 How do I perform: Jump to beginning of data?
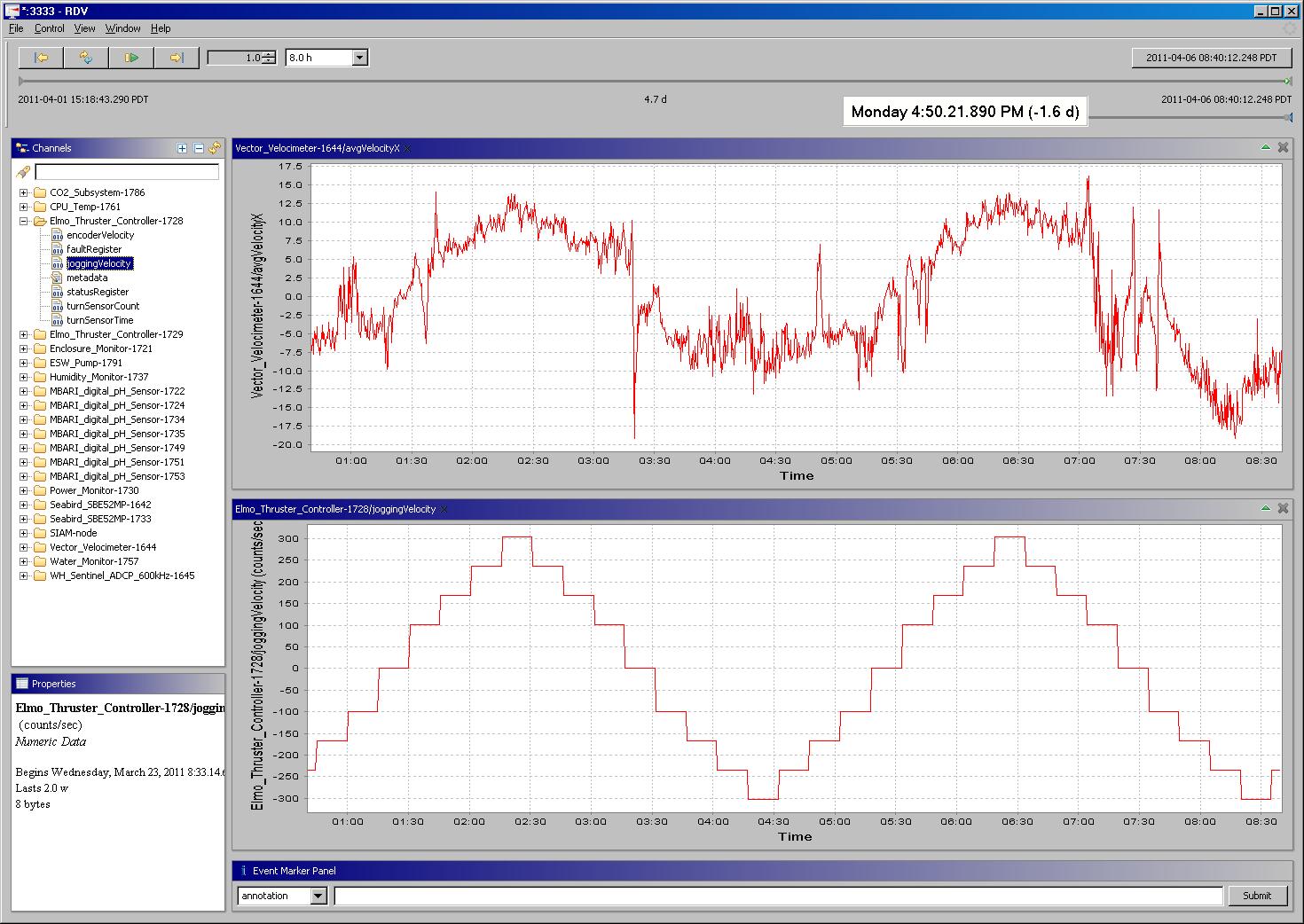point(41,58)
